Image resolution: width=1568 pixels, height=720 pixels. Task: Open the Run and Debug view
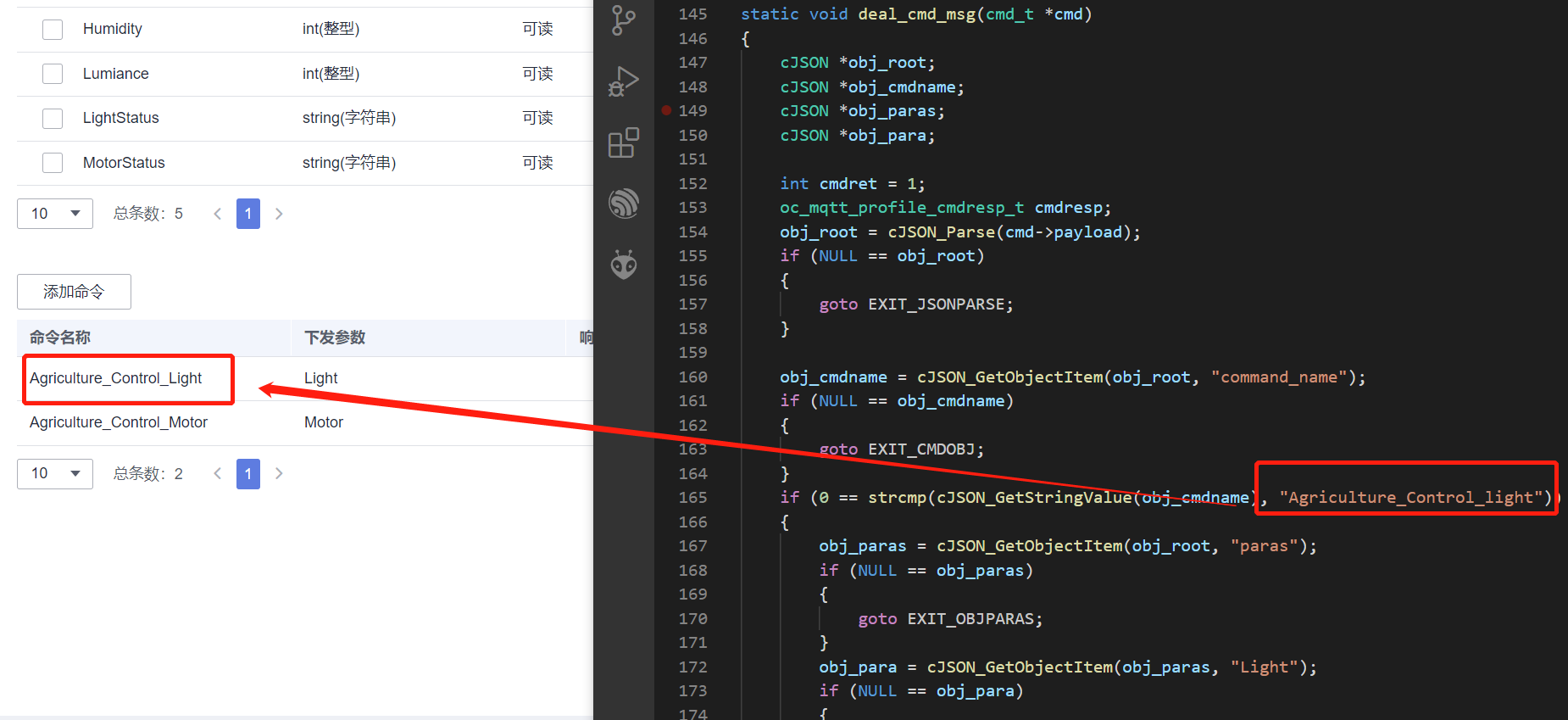pos(624,82)
